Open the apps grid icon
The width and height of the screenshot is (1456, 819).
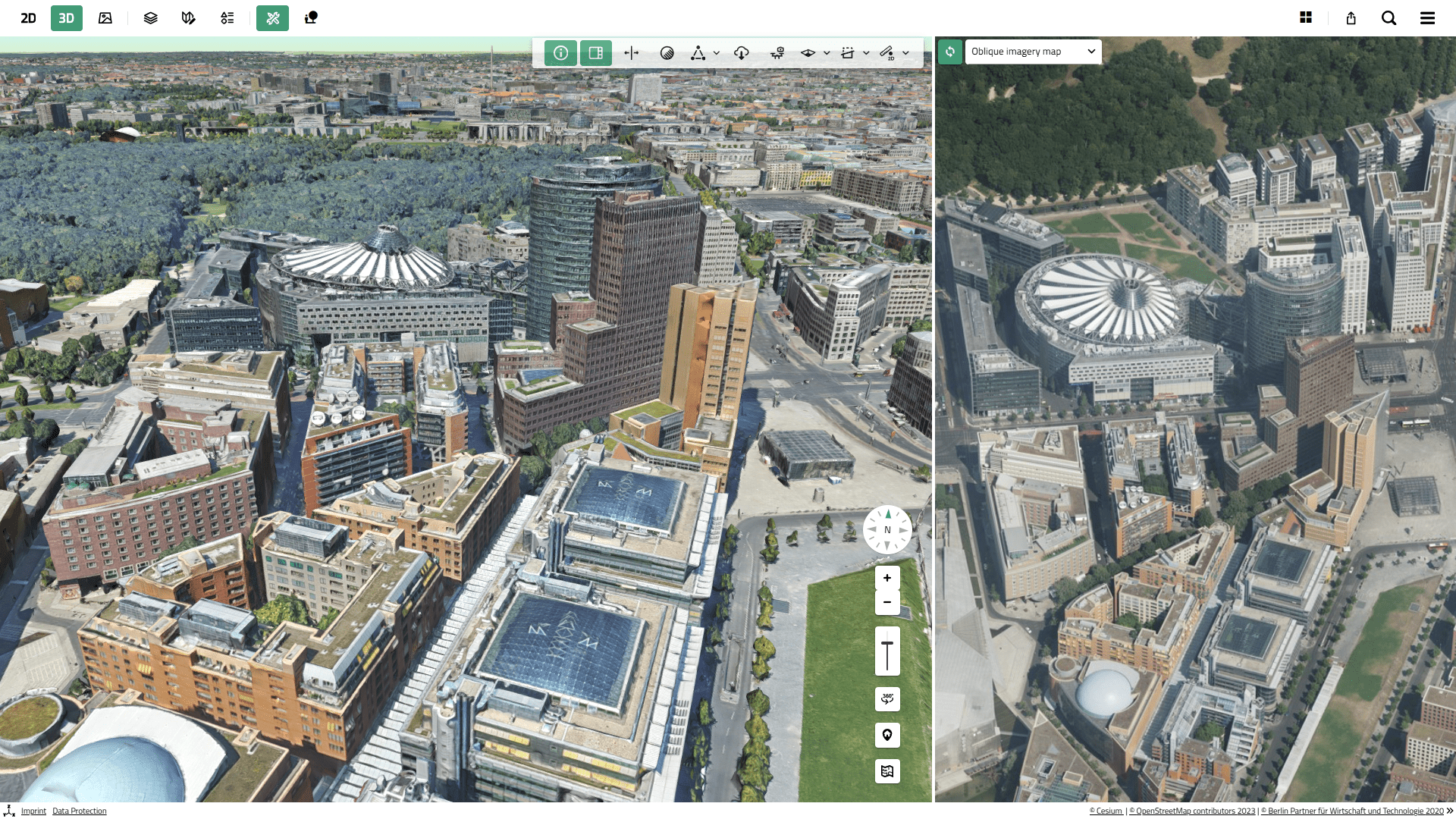[x=1306, y=18]
